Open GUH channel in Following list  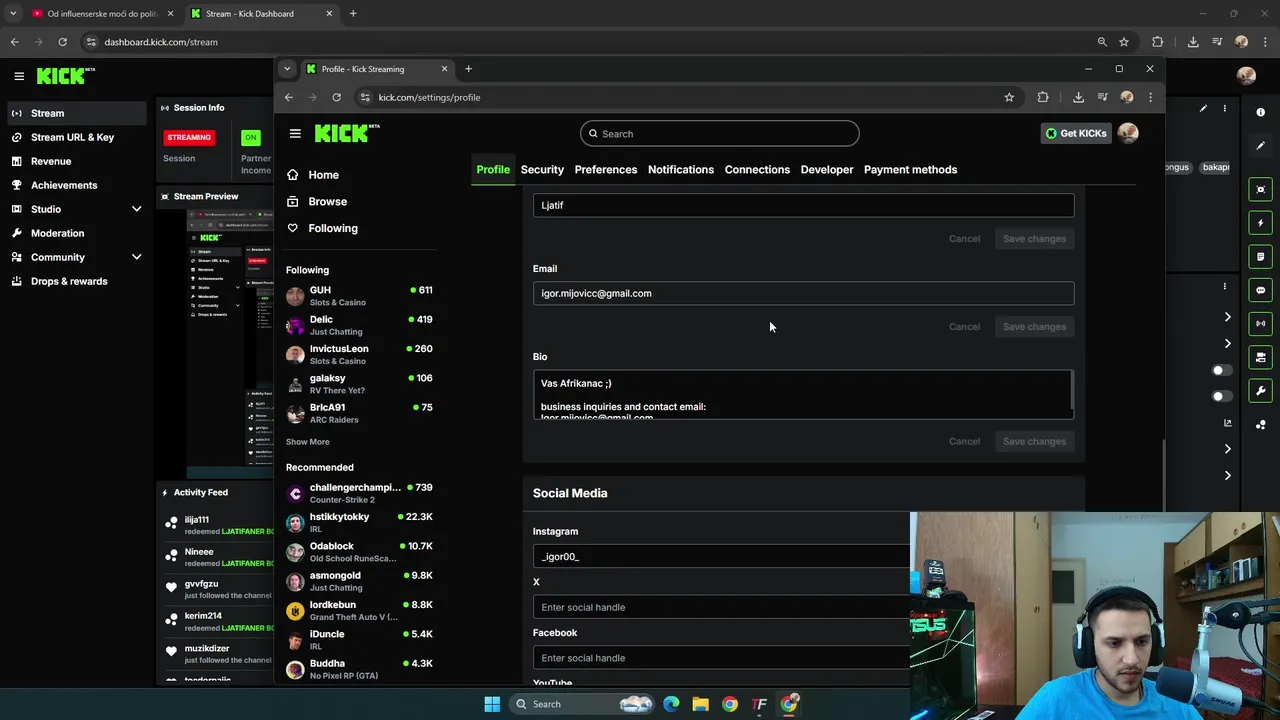click(359, 296)
